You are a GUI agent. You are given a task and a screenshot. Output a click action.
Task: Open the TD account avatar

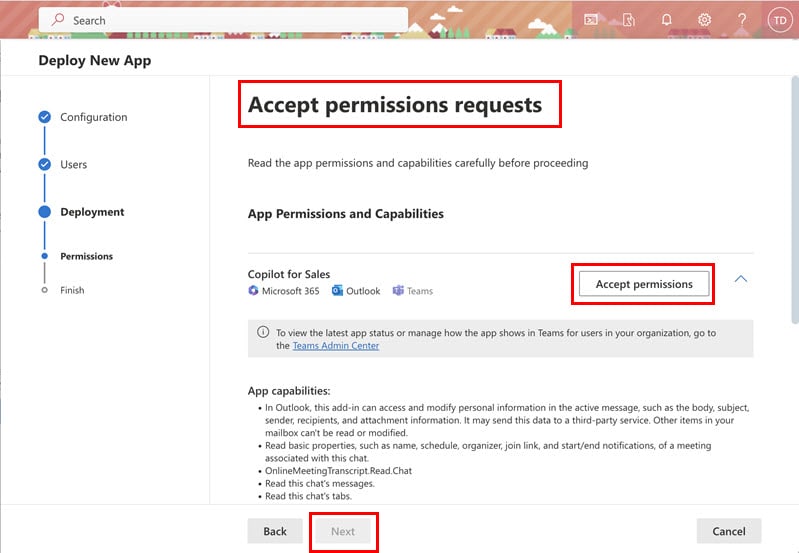(780, 20)
